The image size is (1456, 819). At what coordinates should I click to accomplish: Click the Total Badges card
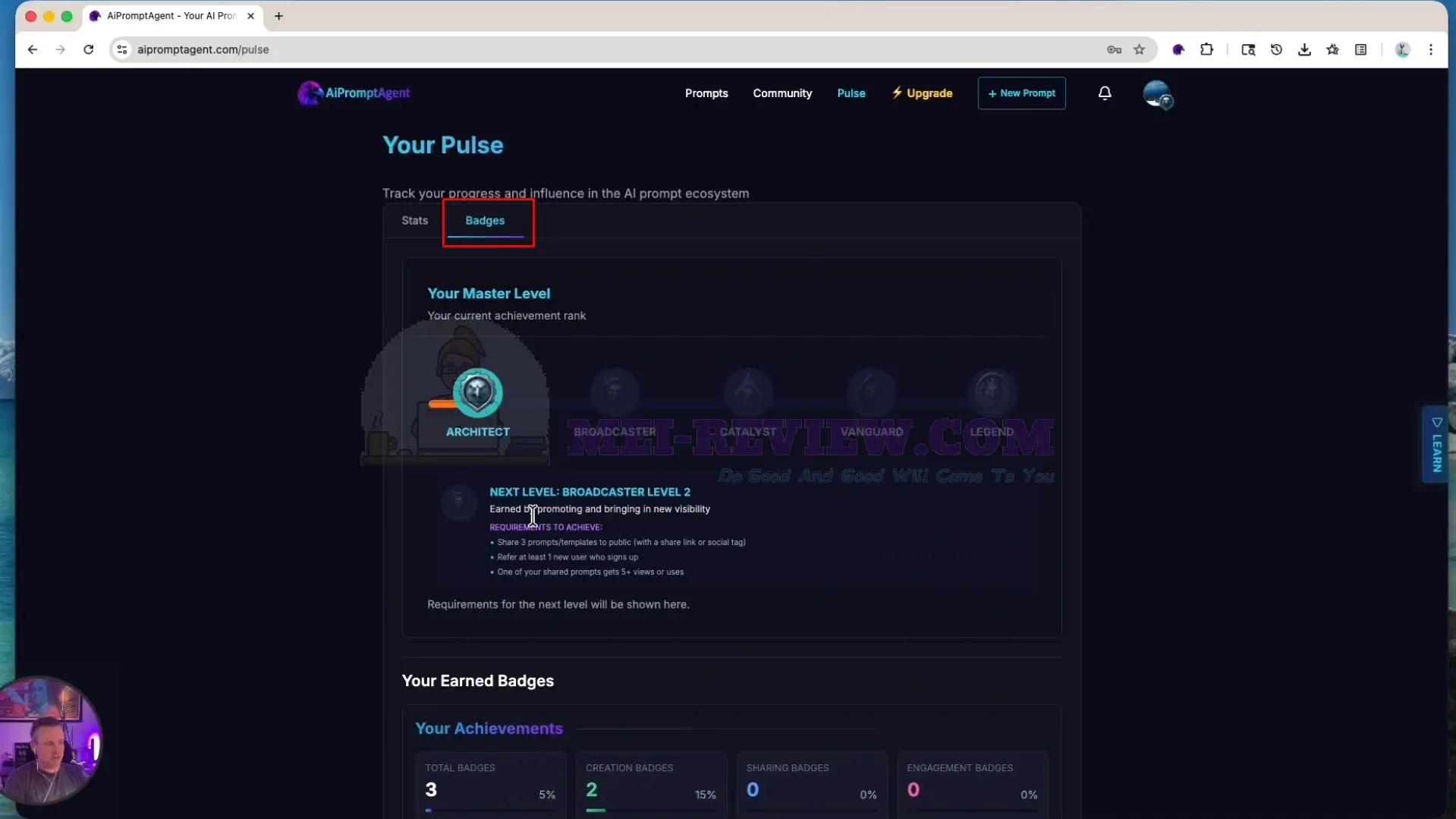[x=490, y=786]
